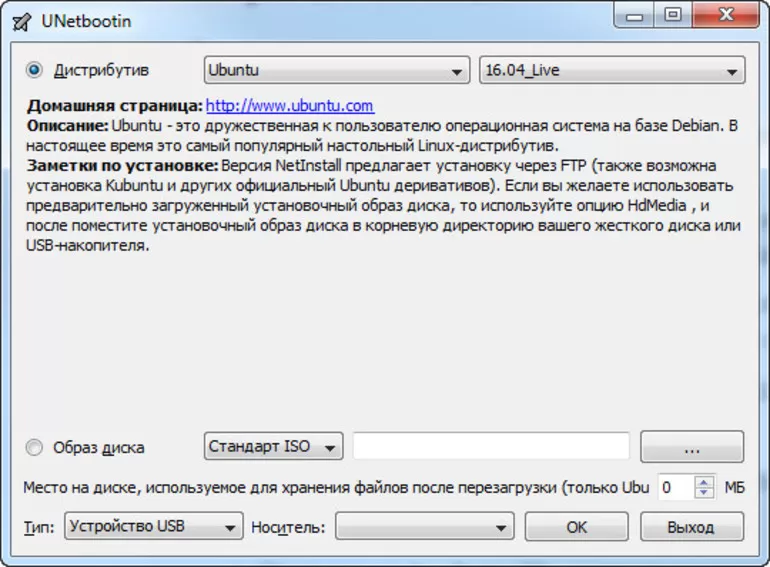Click the browse '...' button
Viewport: 770px width, 567px height.
692,447
